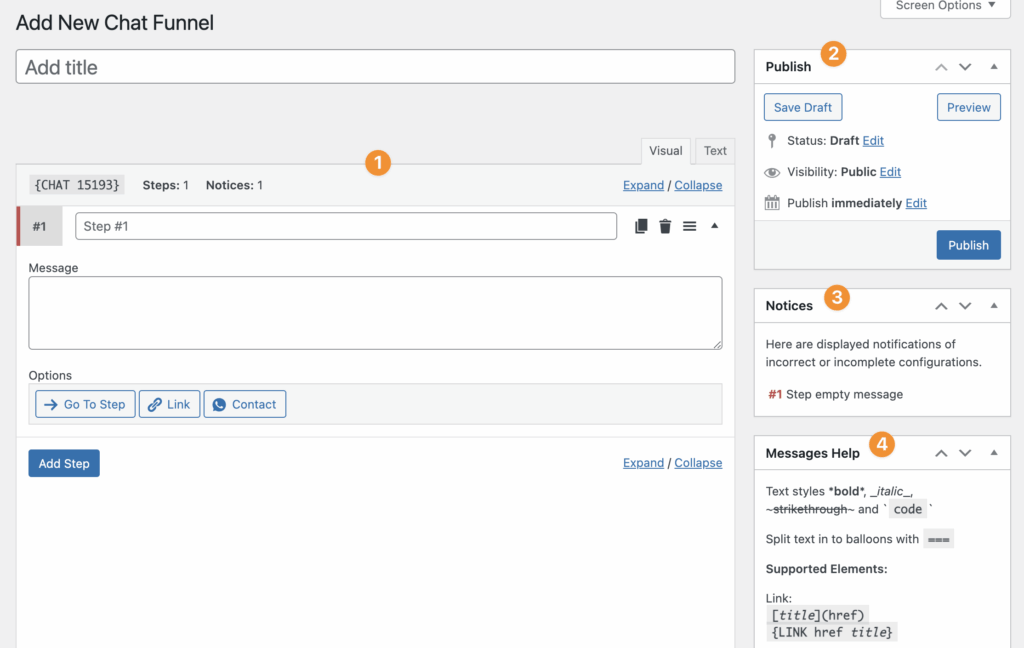Move the Publish panel down

click(965, 67)
